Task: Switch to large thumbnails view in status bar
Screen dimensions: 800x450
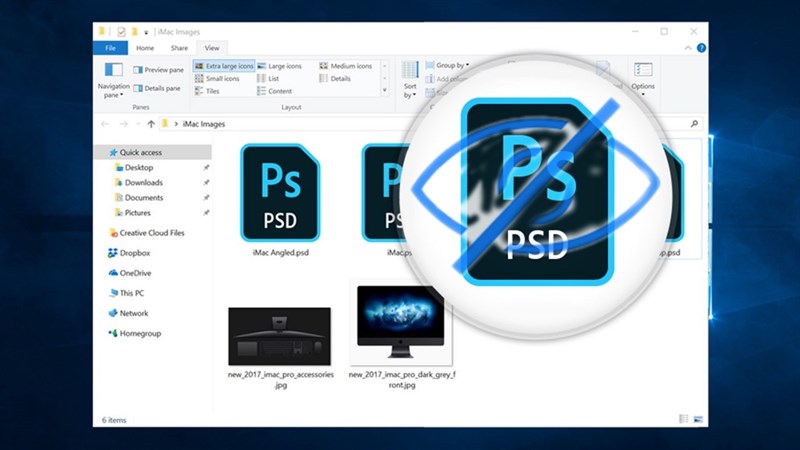Action: tap(698, 419)
